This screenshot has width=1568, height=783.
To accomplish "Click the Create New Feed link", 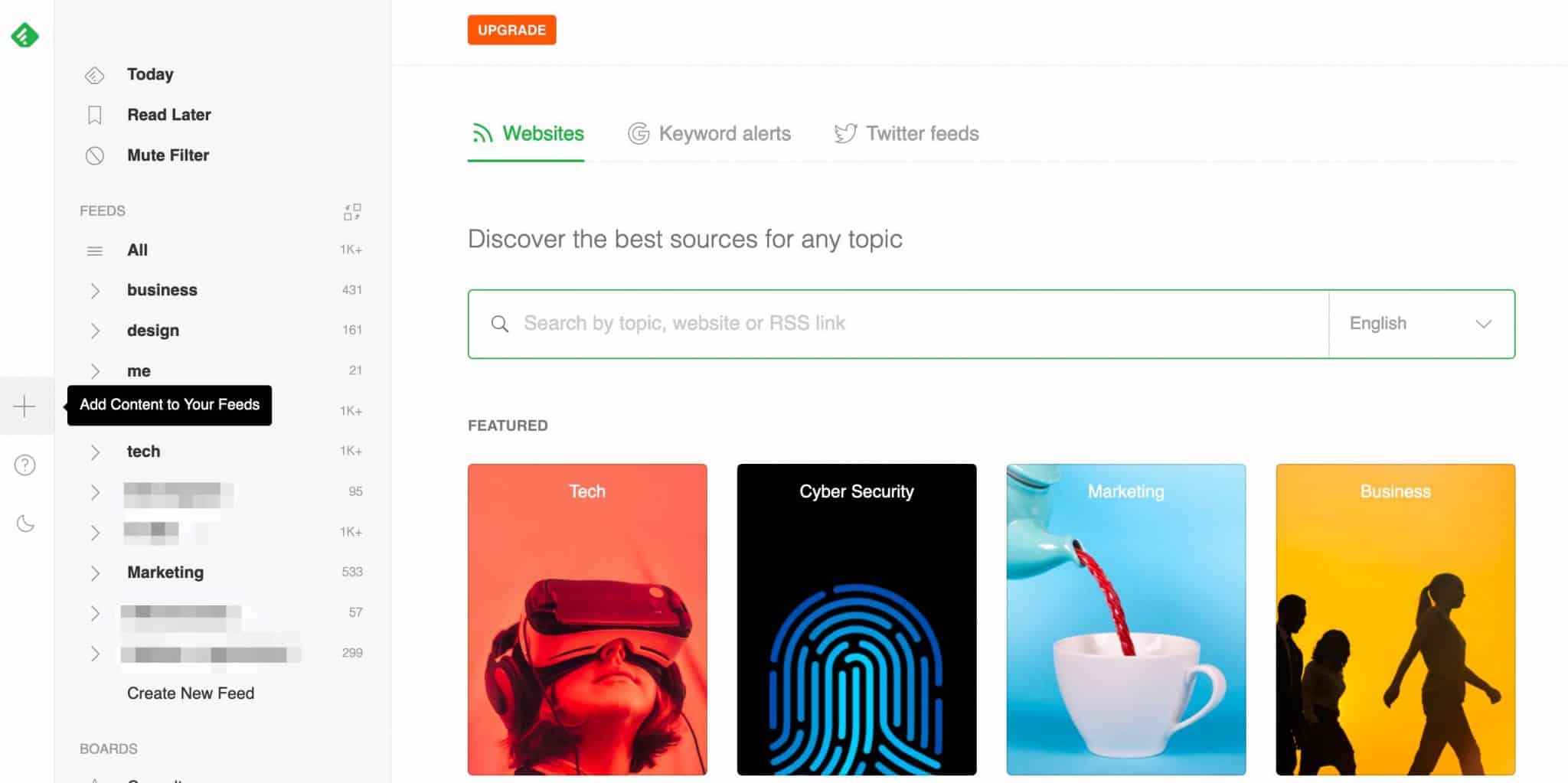I will pyautogui.click(x=191, y=693).
